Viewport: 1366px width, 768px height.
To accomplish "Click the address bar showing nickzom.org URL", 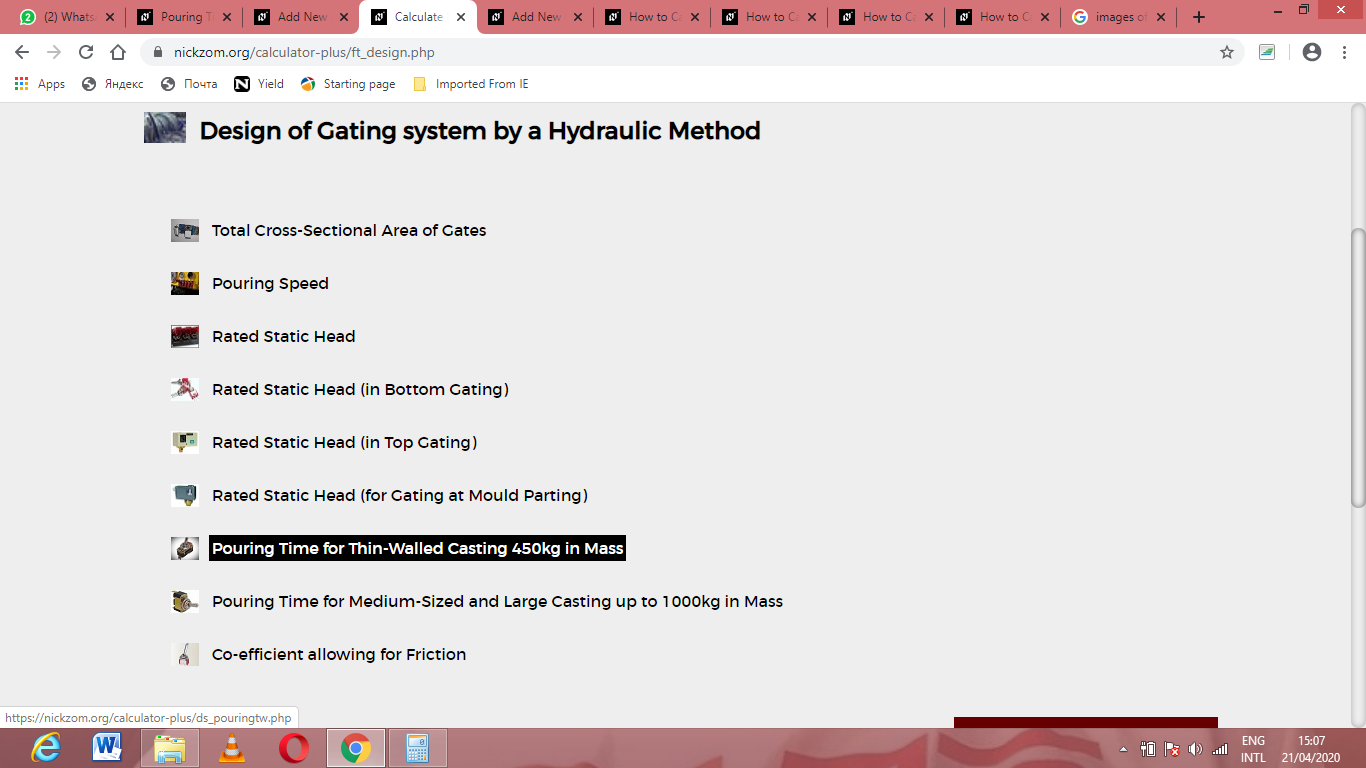I will tap(690, 52).
